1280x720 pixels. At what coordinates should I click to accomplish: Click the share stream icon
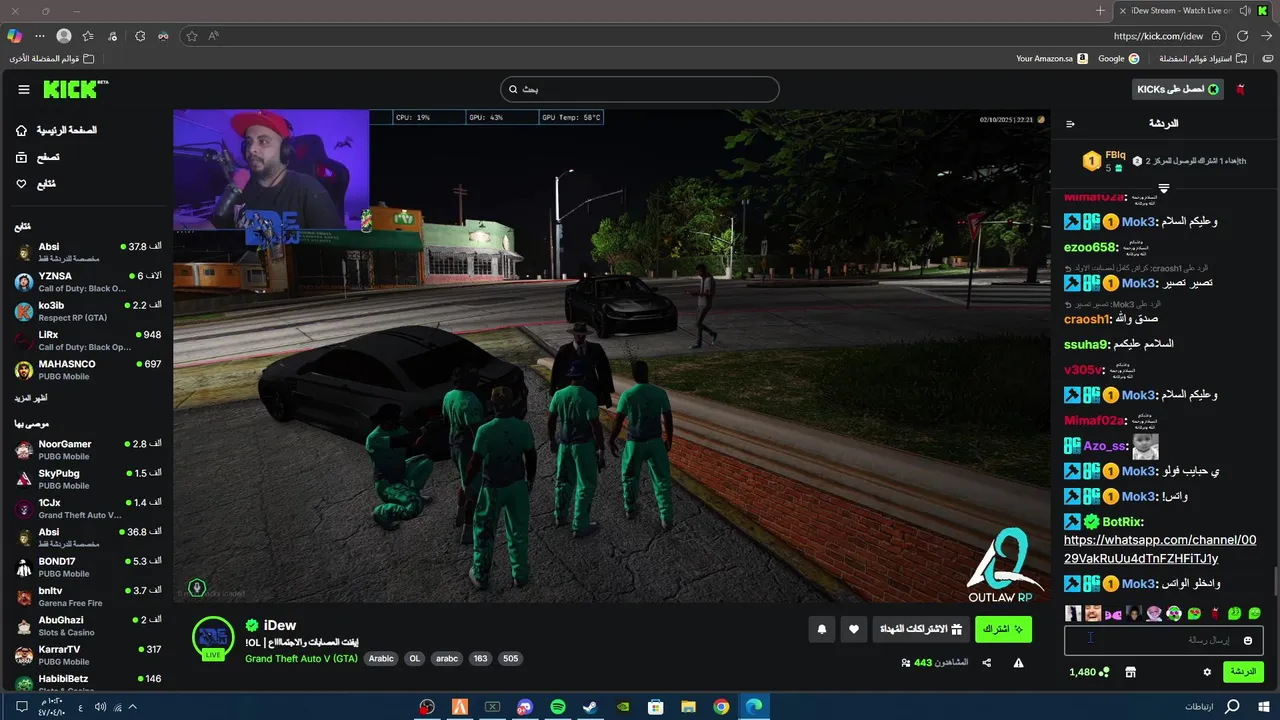pyautogui.click(x=987, y=663)
